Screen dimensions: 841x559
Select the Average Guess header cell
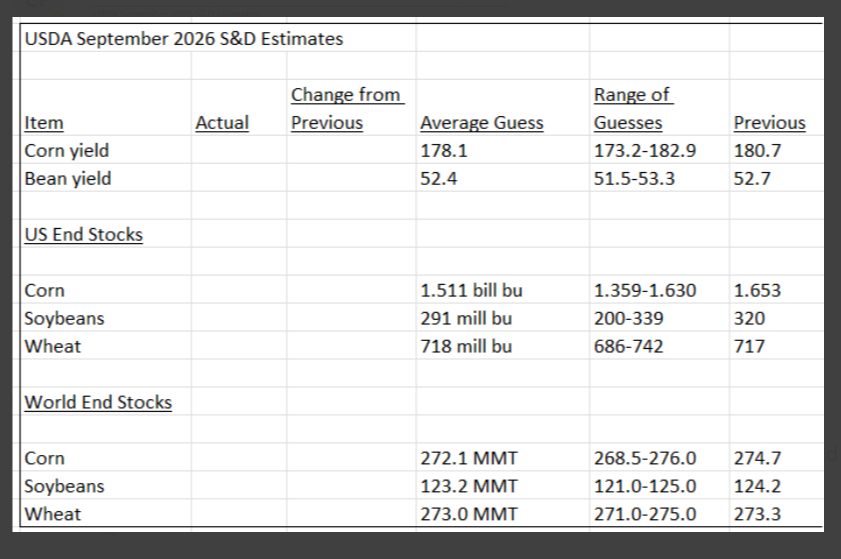coord(482,123)
